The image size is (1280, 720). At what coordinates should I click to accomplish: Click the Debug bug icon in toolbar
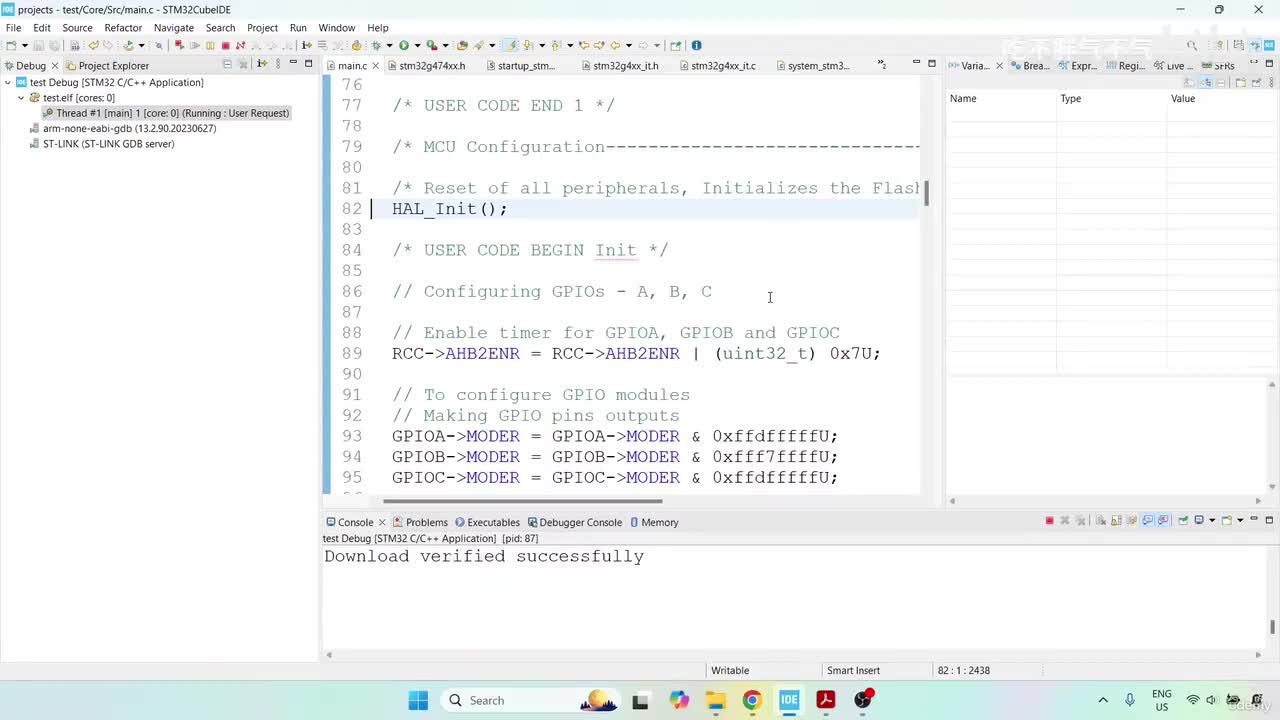377,45
